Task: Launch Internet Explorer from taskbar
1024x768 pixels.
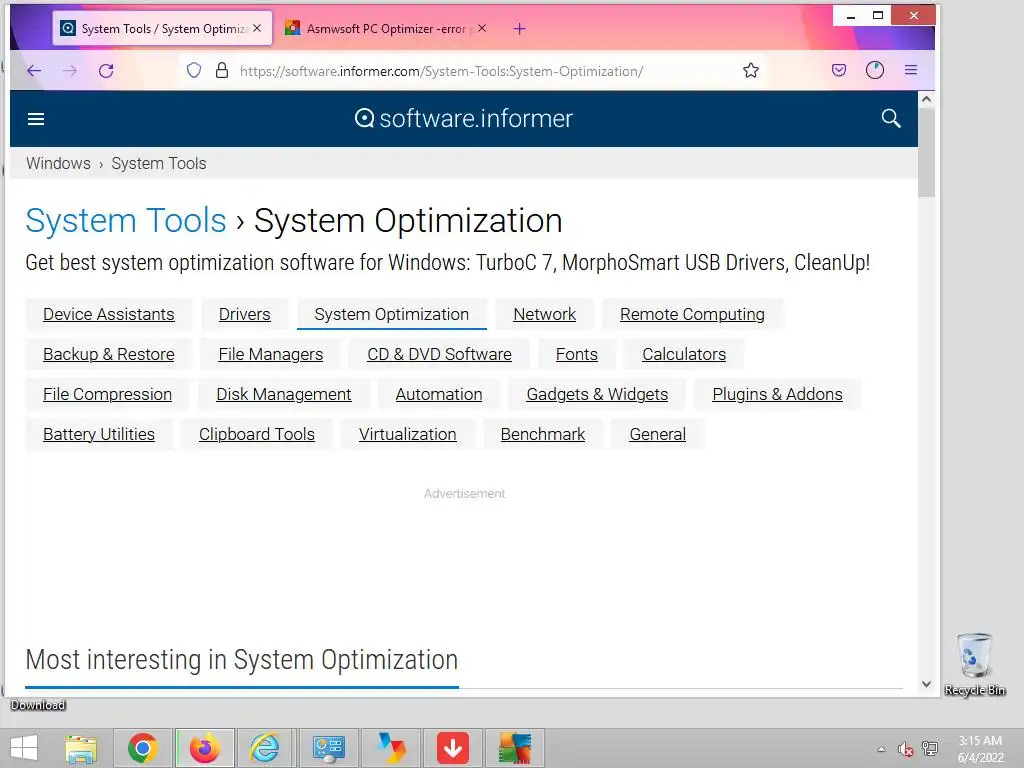Action: 265,748
